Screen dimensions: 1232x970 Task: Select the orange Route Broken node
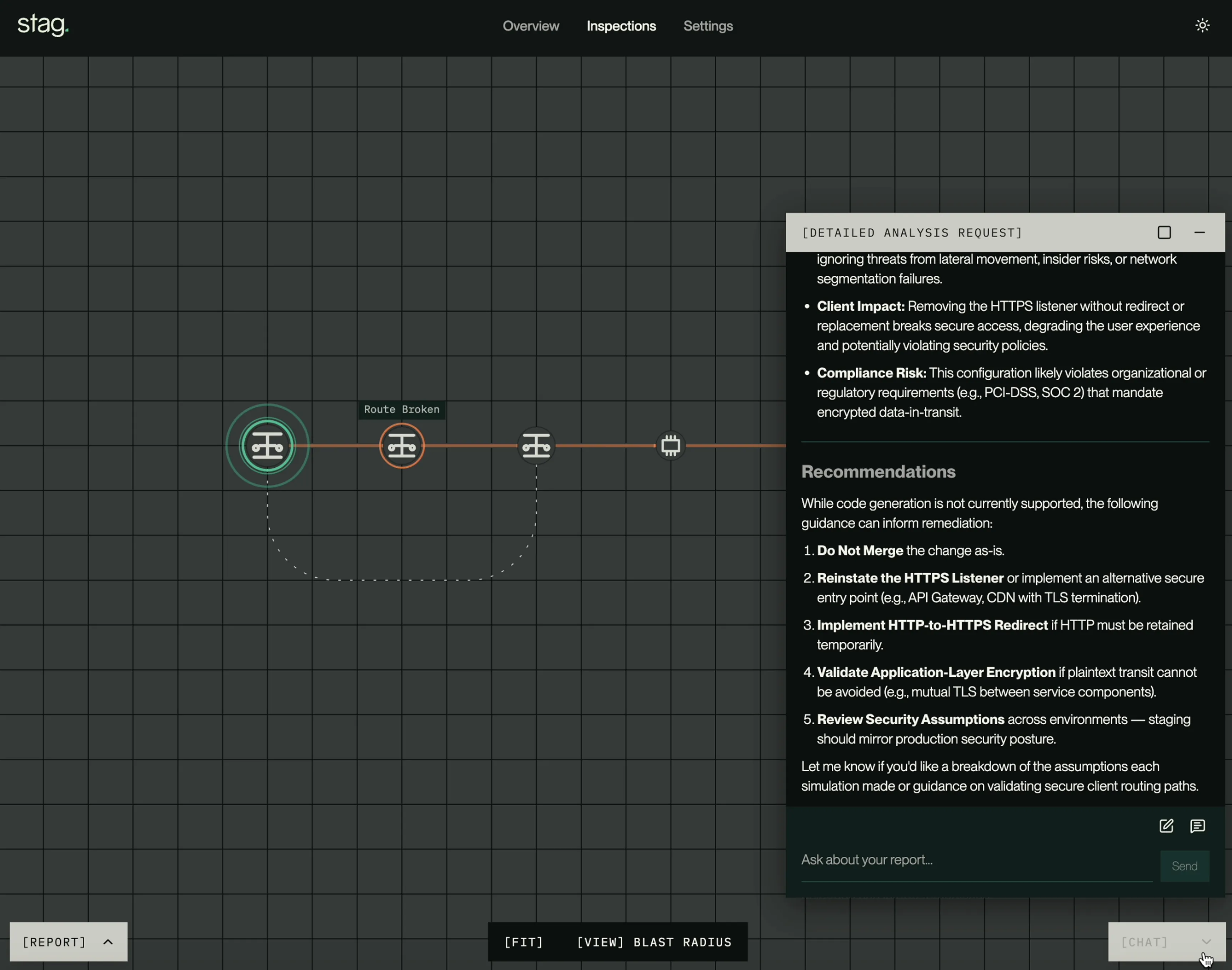[x=402, y=446]
